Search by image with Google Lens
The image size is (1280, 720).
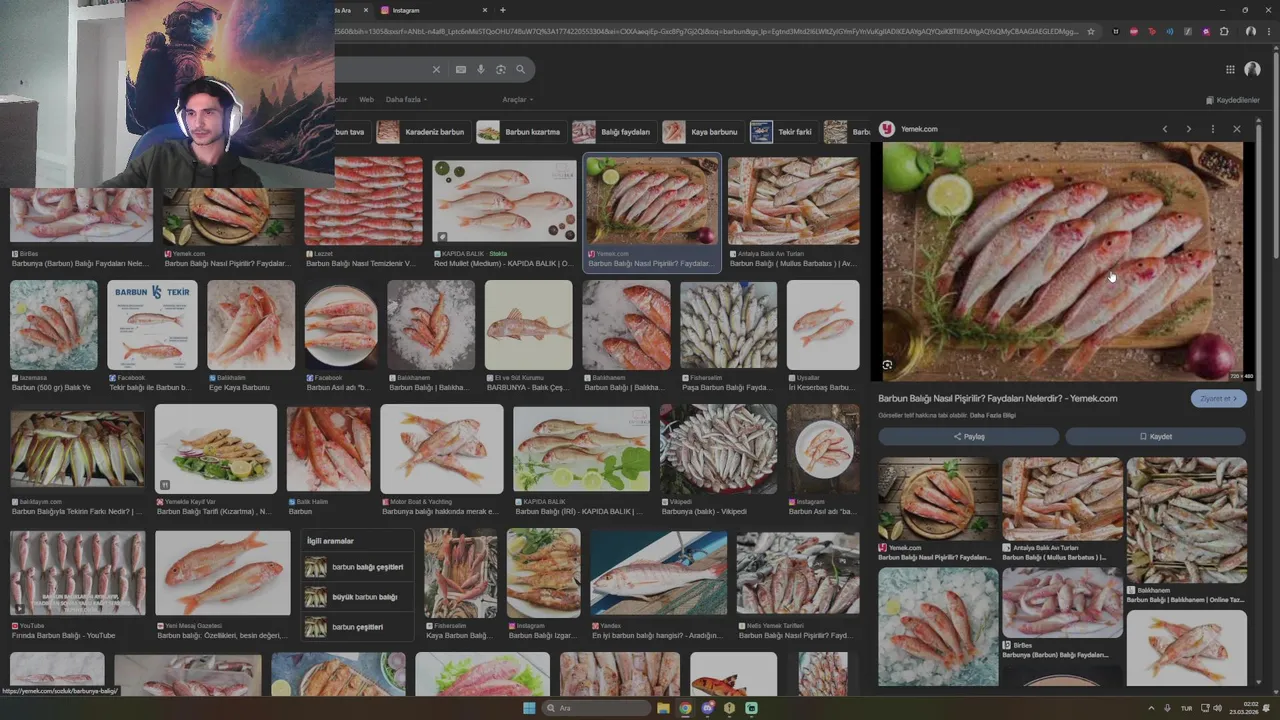click(501, 69)
